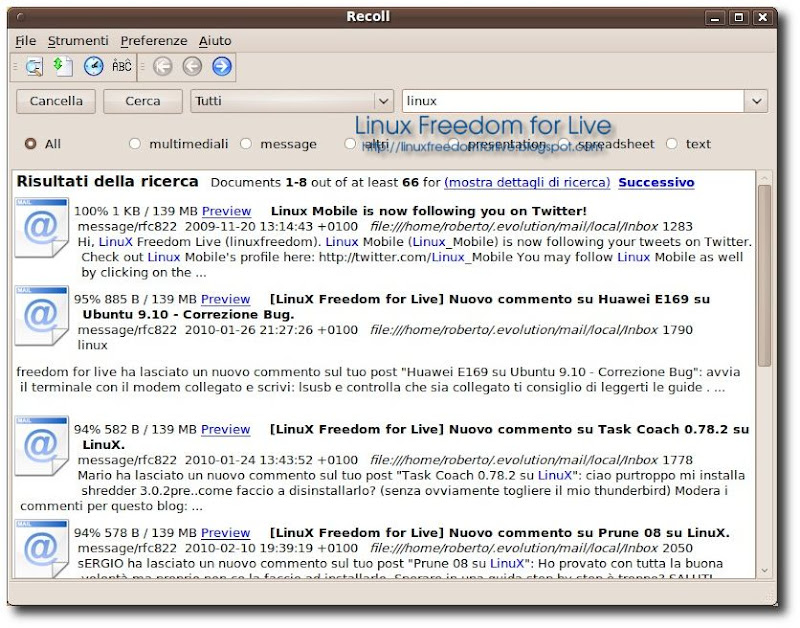Select the spreadsheet radio button
The width and height of the screenshot is (800, 628).
564,144
